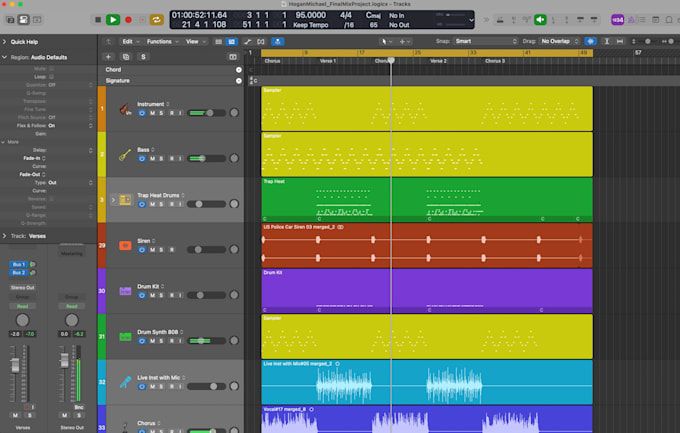Open the Quick Help toolbar icon
This screenshot has height=433, width=680.
click(37, 20)
